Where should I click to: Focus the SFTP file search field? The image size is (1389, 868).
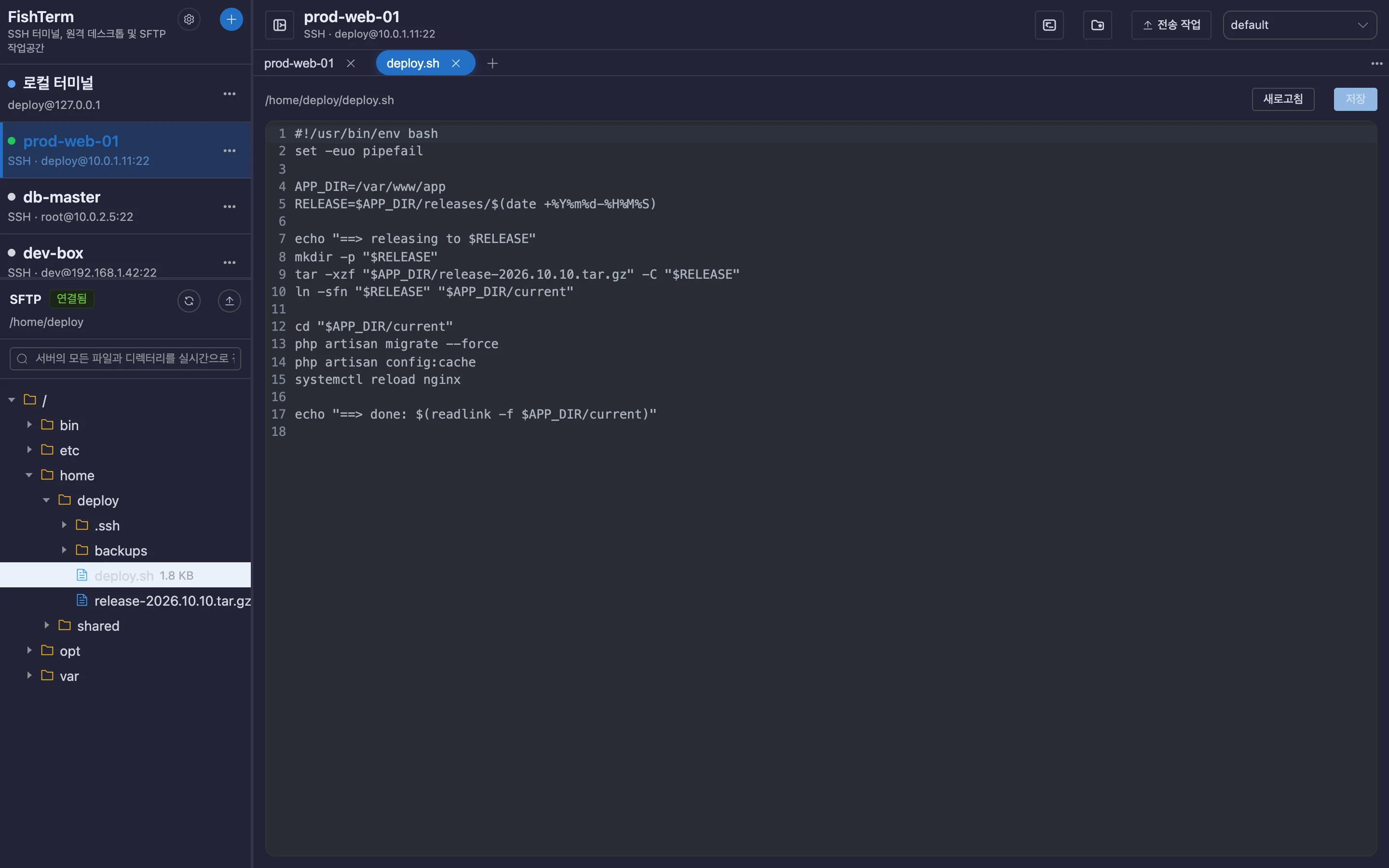point(125,359)
